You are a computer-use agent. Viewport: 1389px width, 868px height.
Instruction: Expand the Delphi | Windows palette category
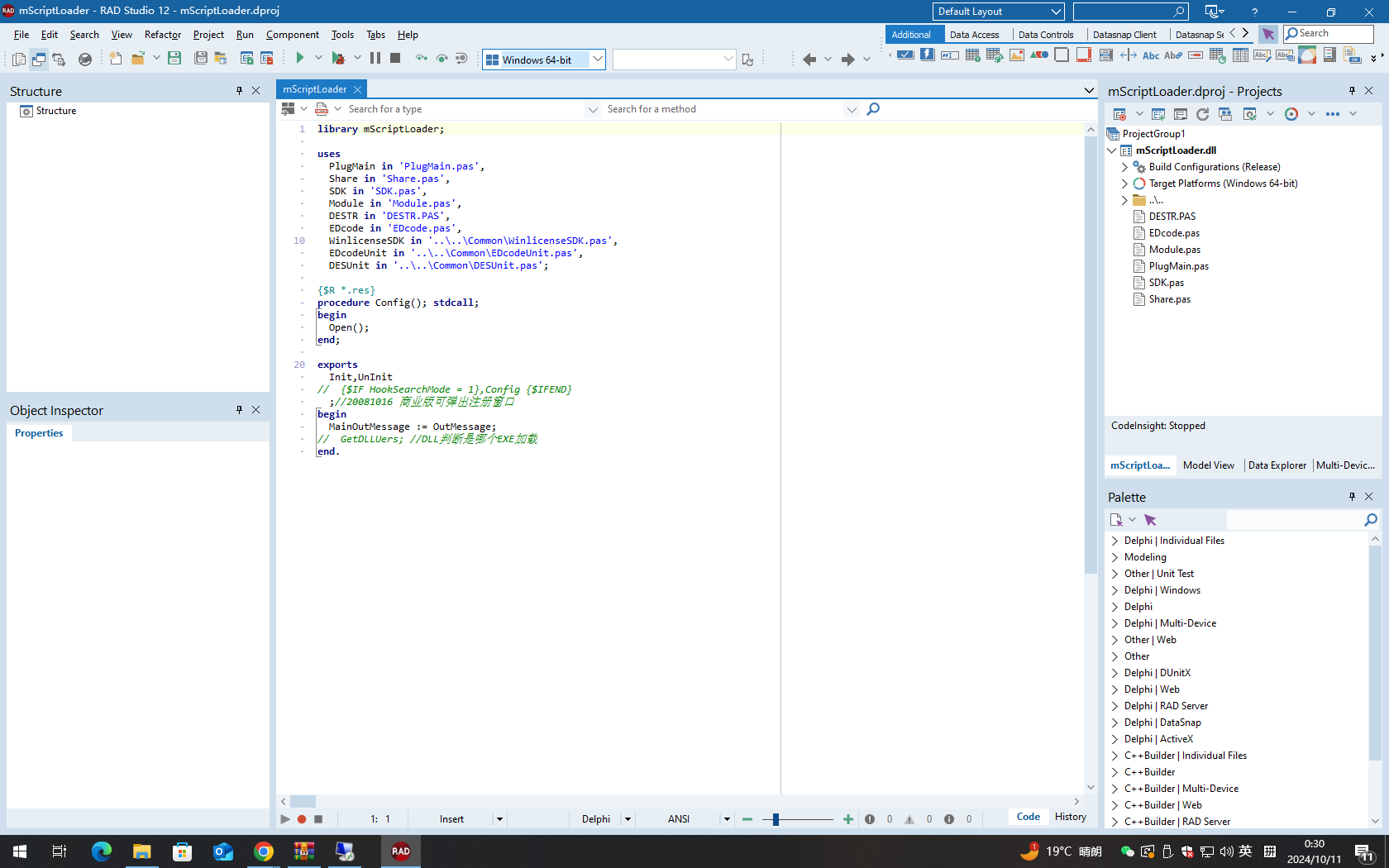tap(1115, 590)
